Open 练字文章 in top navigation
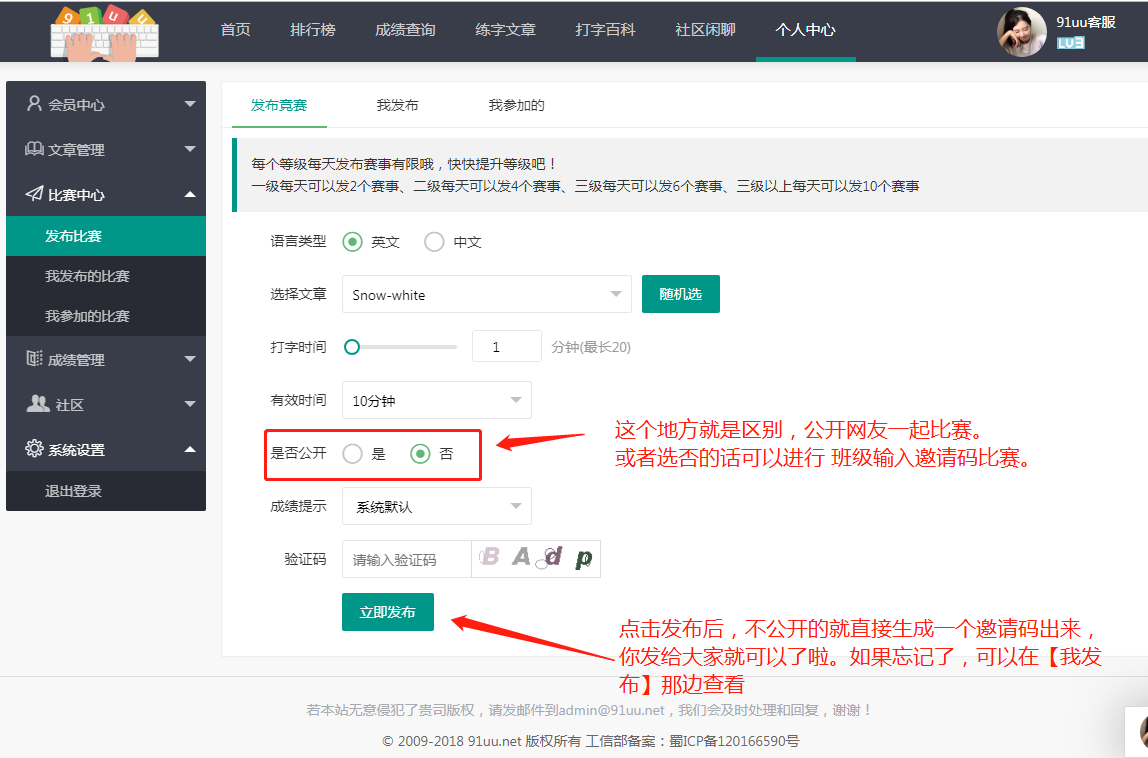 coord(505,30)
